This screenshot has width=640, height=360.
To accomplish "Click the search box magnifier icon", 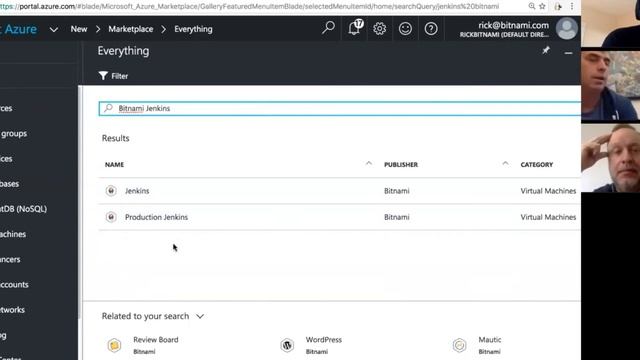I will (x=108, y=108).
